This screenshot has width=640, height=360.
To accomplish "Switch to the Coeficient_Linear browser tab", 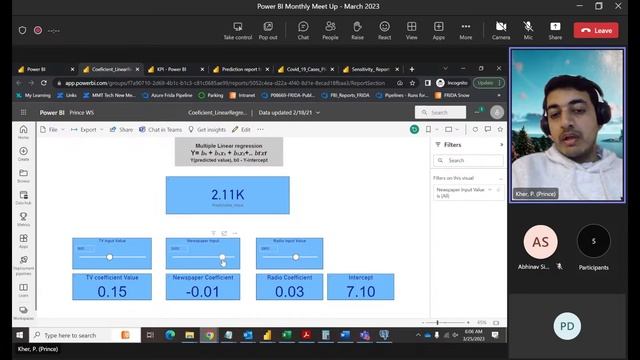I will [x=111, y=69].
